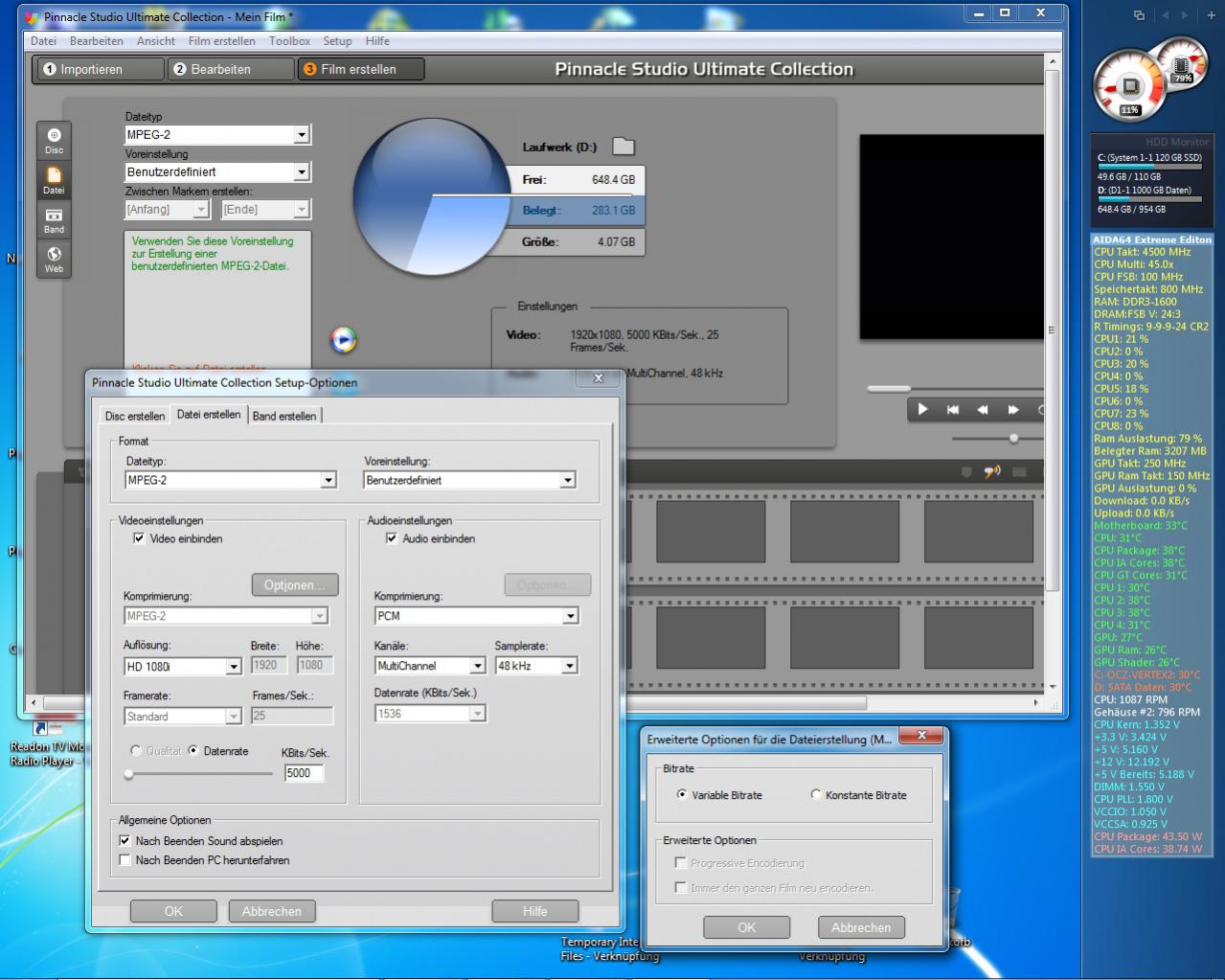Click Abbrechen in Setup-Optionen dialog
The width and height of the screenshot is (1225, 980).
coord(271,911)
